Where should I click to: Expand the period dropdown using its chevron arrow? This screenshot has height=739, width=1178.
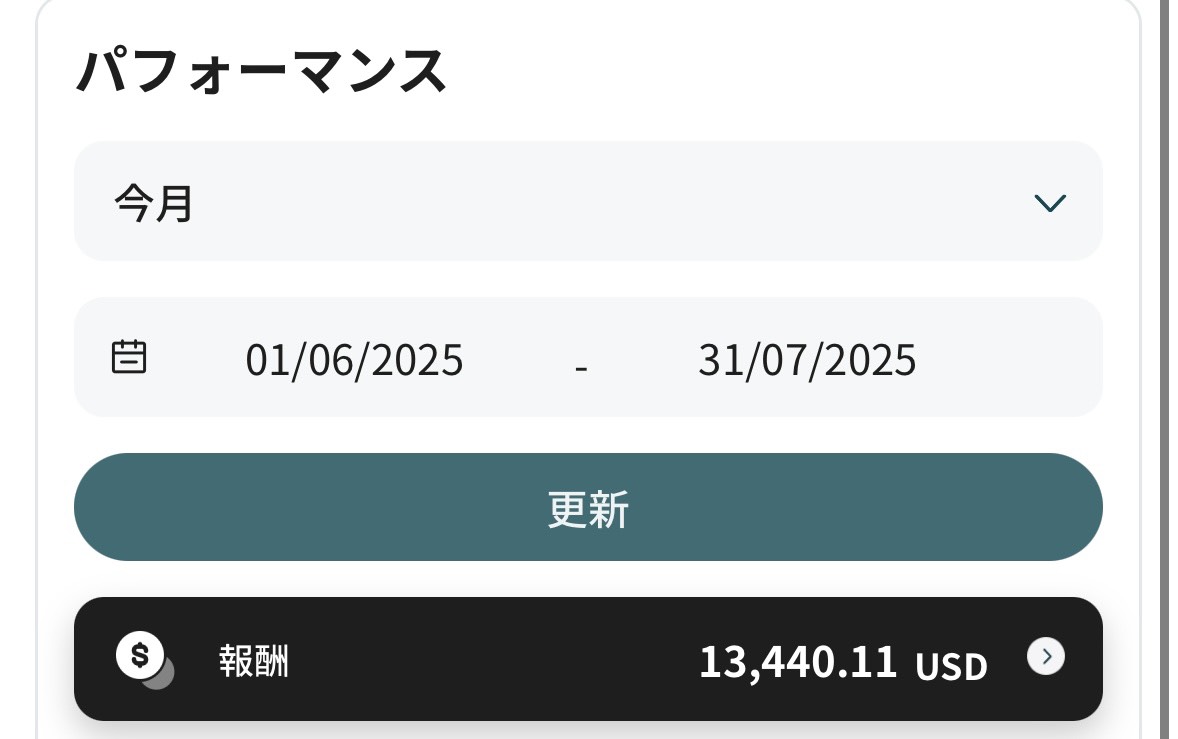(1050, 204)
